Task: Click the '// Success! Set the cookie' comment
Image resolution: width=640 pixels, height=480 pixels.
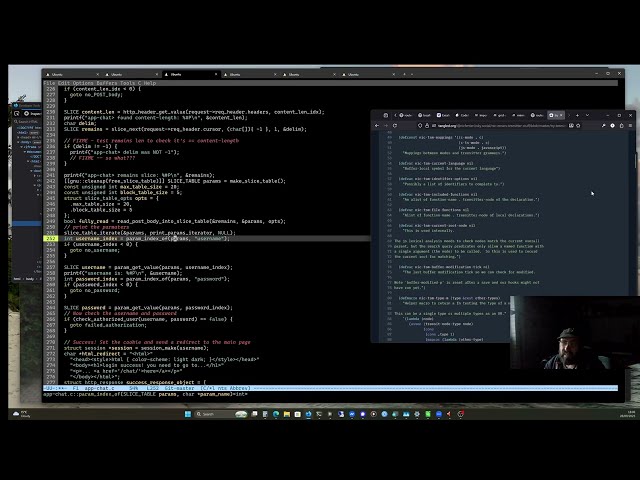Action: (157, 342)
